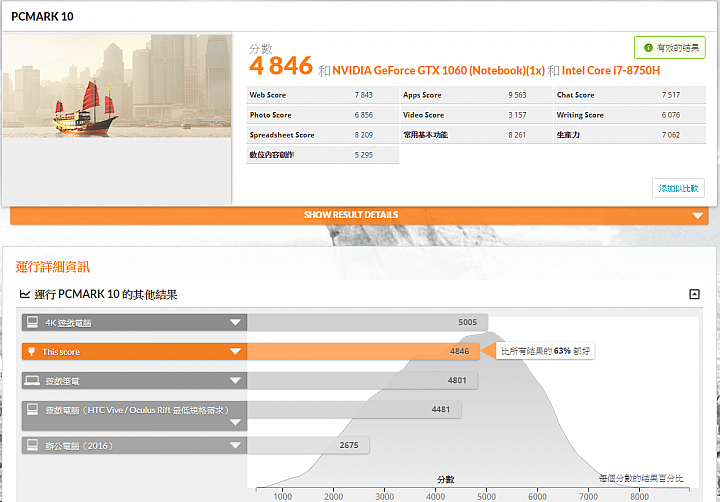
Task: Click the better than 63% of results tooltip
Action: (x=545, y=351)
